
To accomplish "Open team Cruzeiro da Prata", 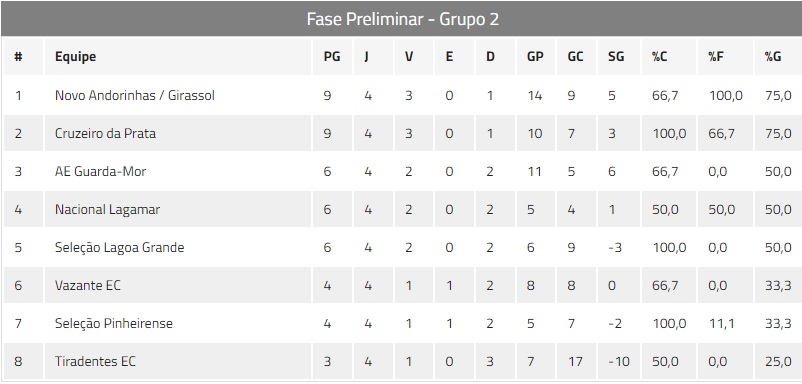I will click(105, 133).
